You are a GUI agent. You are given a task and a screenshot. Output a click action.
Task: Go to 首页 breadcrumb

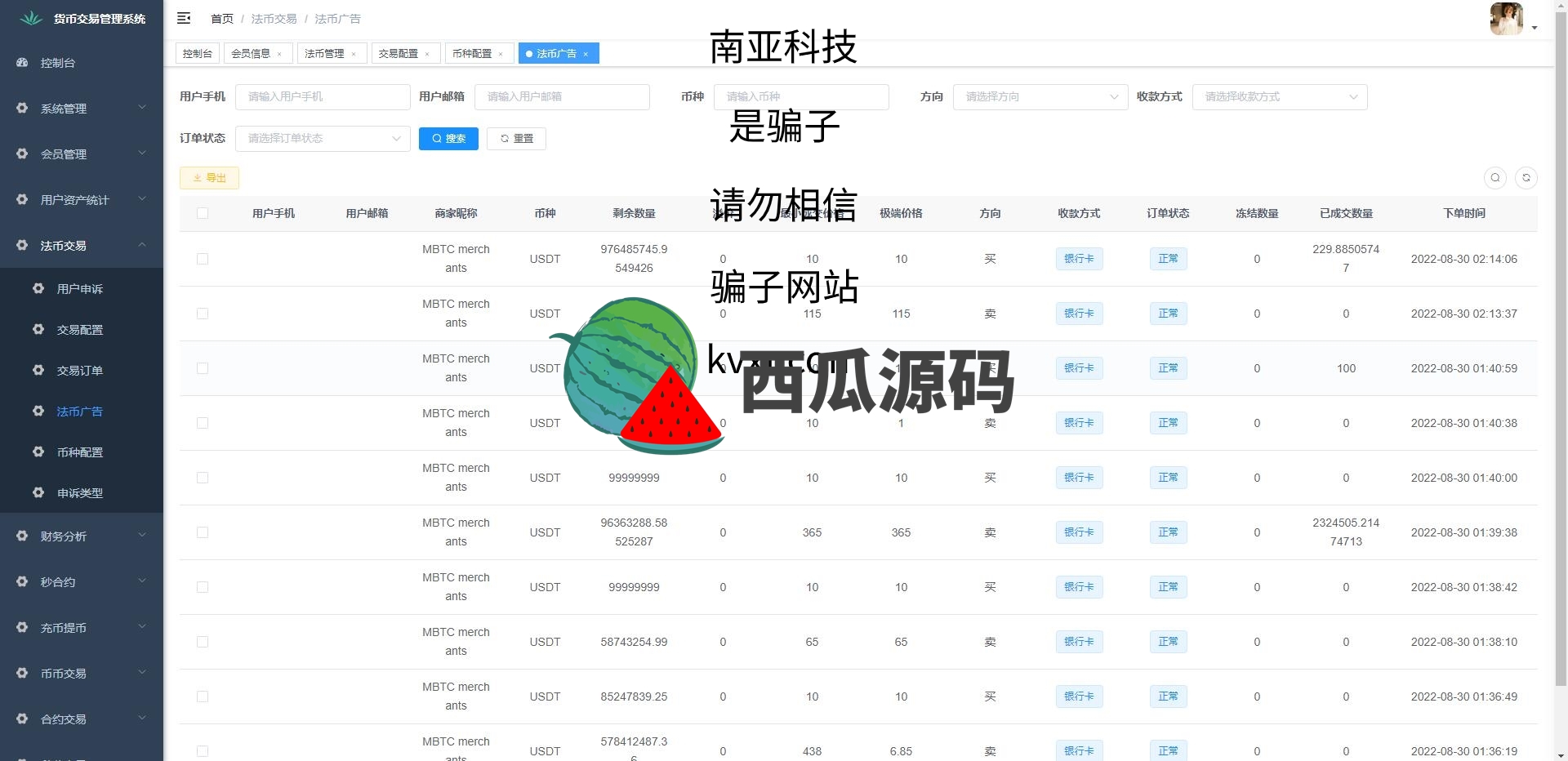(x=222, y=18)
